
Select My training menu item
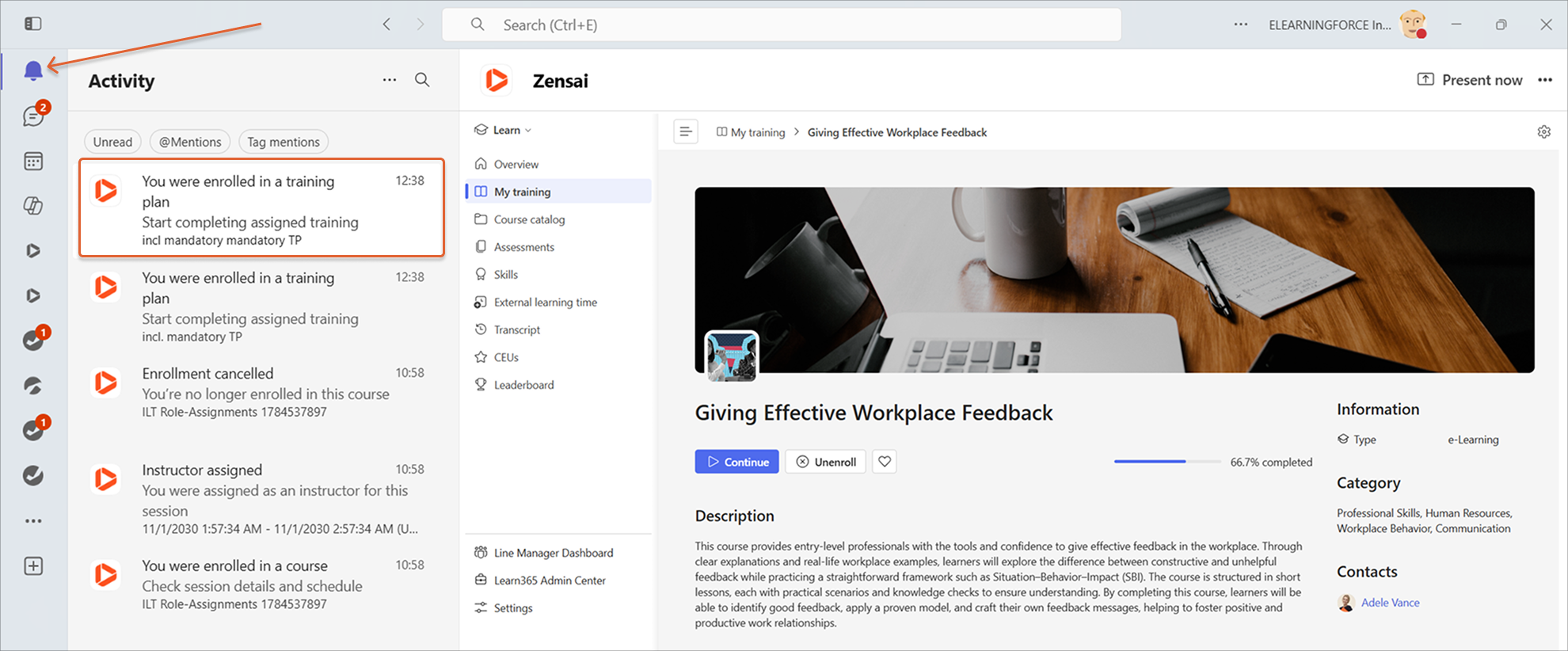558,192
